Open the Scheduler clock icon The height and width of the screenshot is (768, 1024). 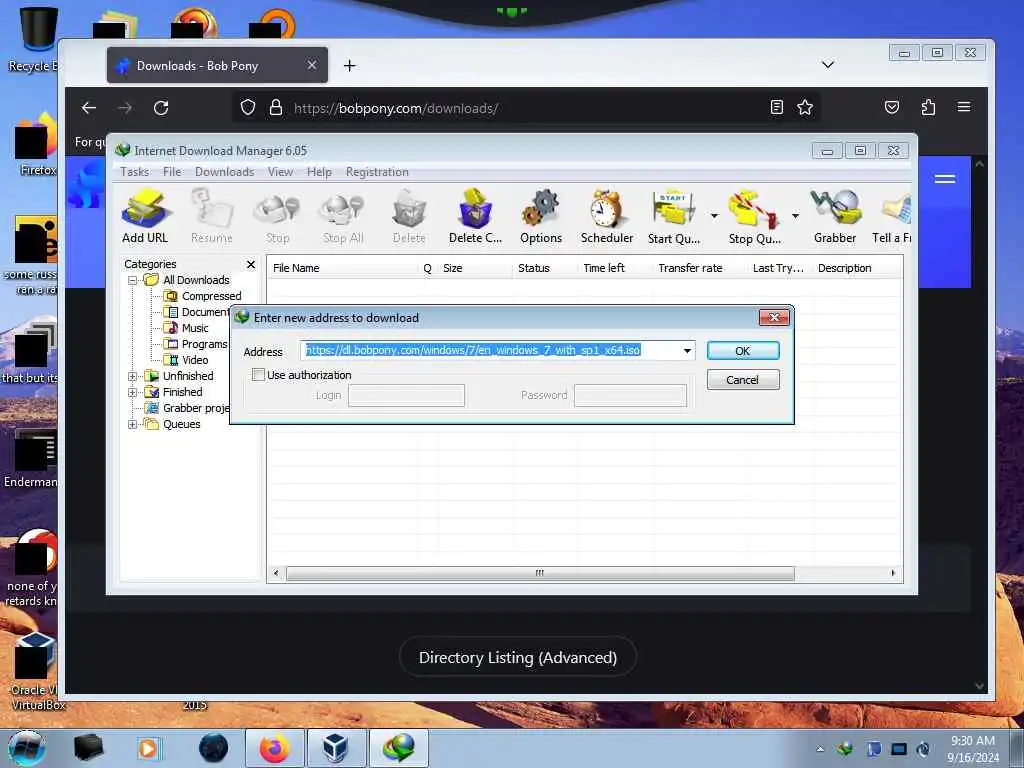607,216
